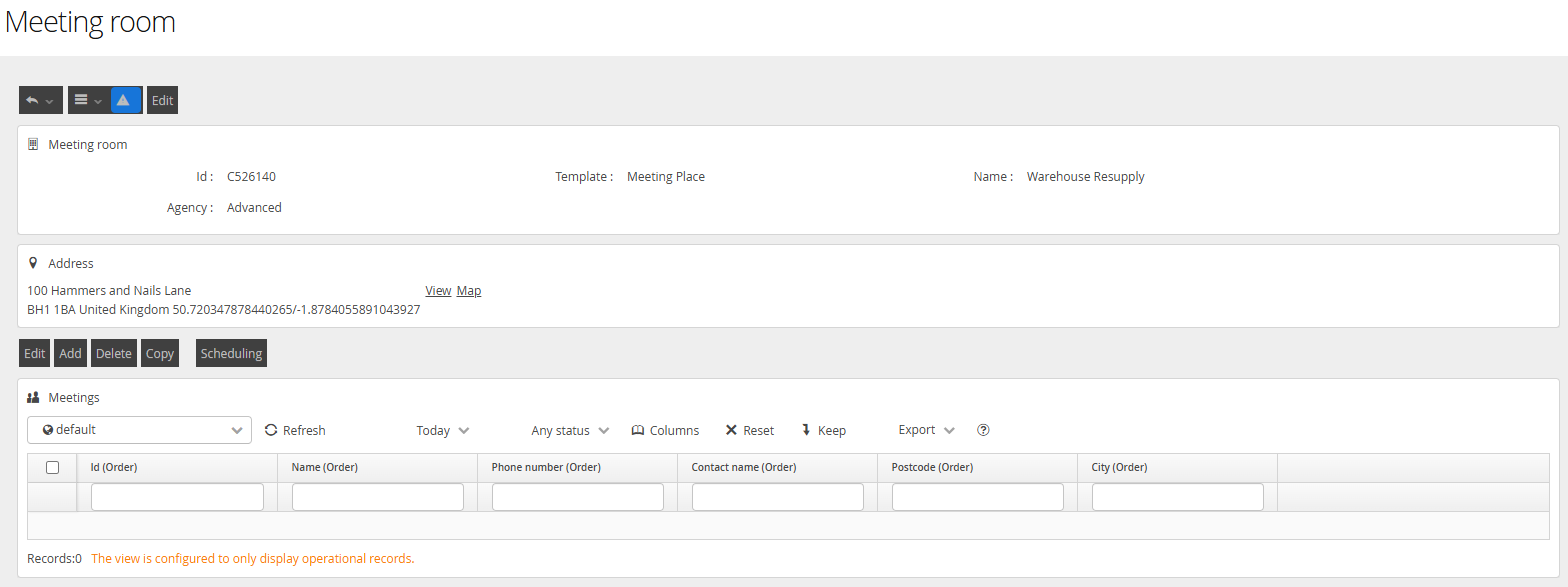Open the Columns chooser
The width and height of the screenshot is (1568, 587).
pyautogui.click(x=665, y=430)
